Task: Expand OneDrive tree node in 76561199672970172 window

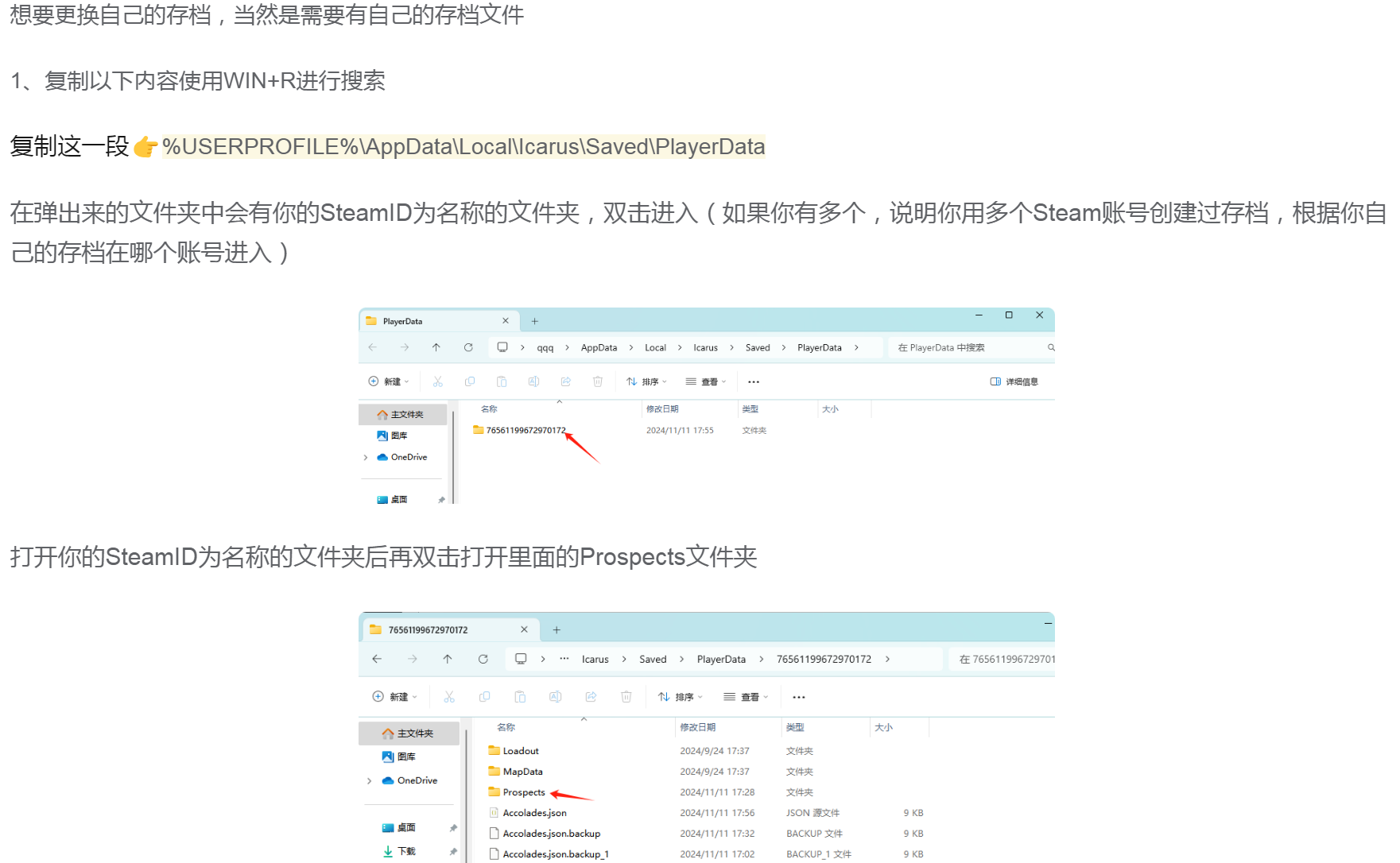Action: click(369, 781)
